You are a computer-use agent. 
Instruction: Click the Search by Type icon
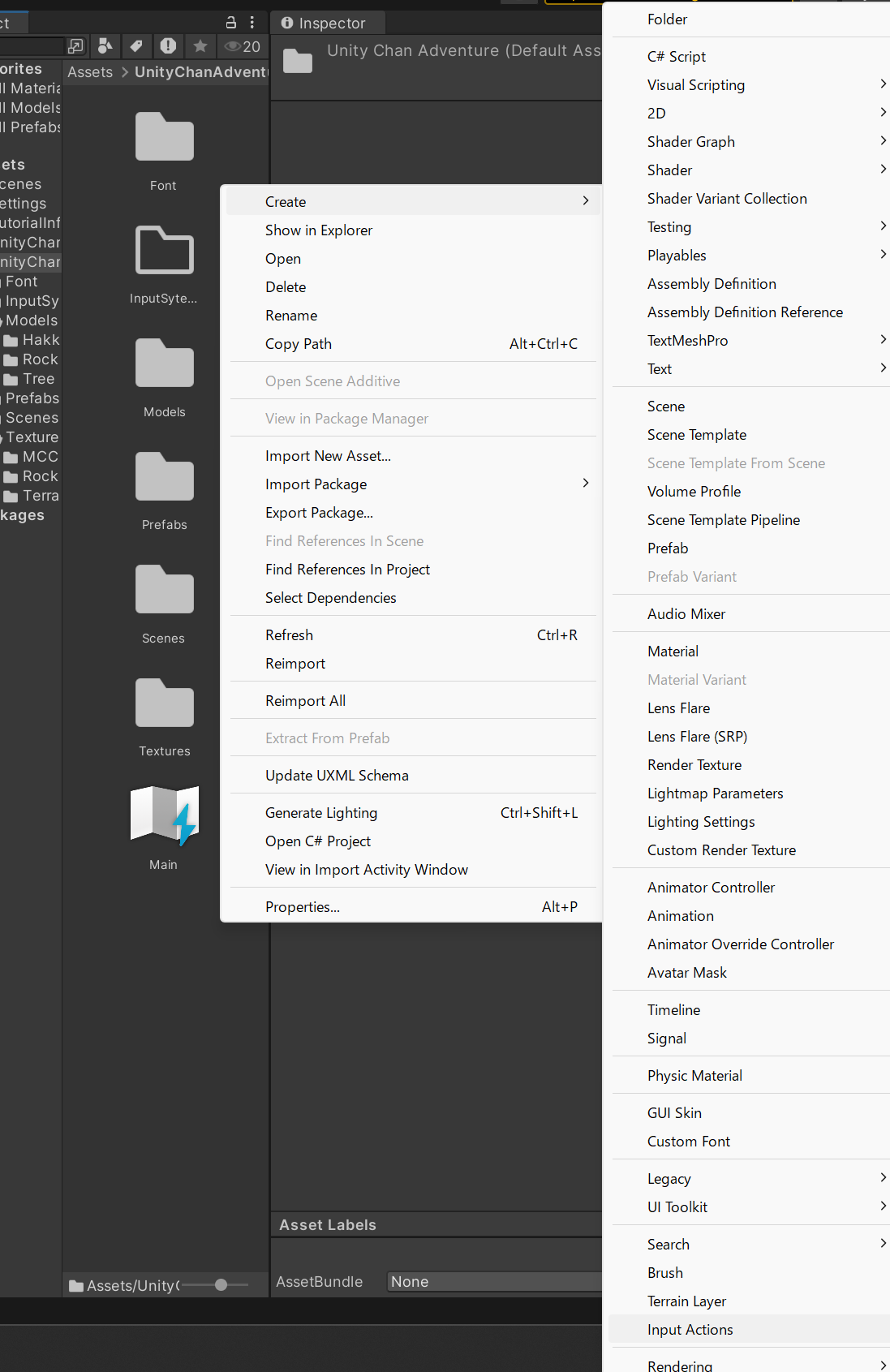coord(105,46)
